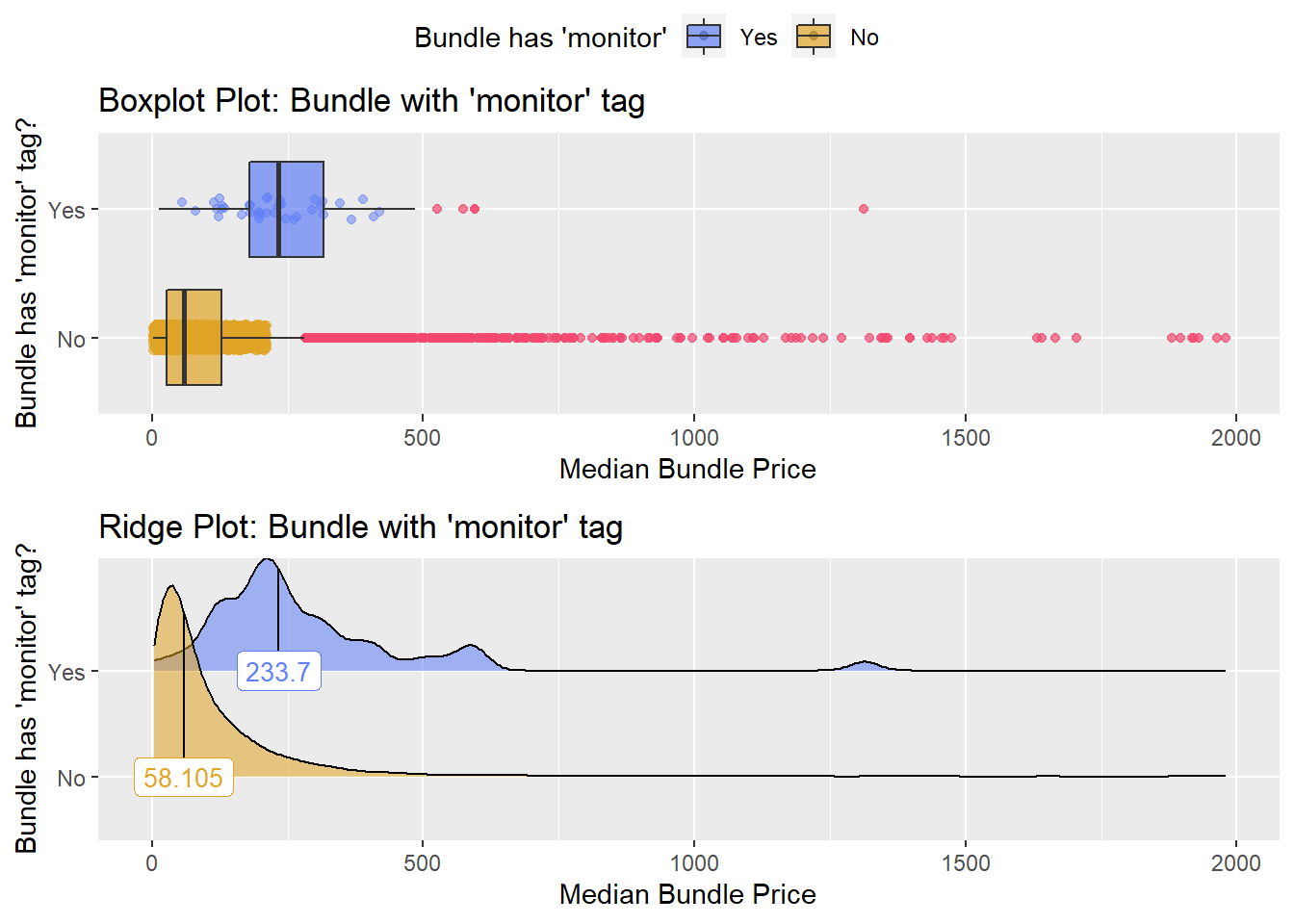Click the orange 'No' legend key icon
1294x924 pixels.
814,37
